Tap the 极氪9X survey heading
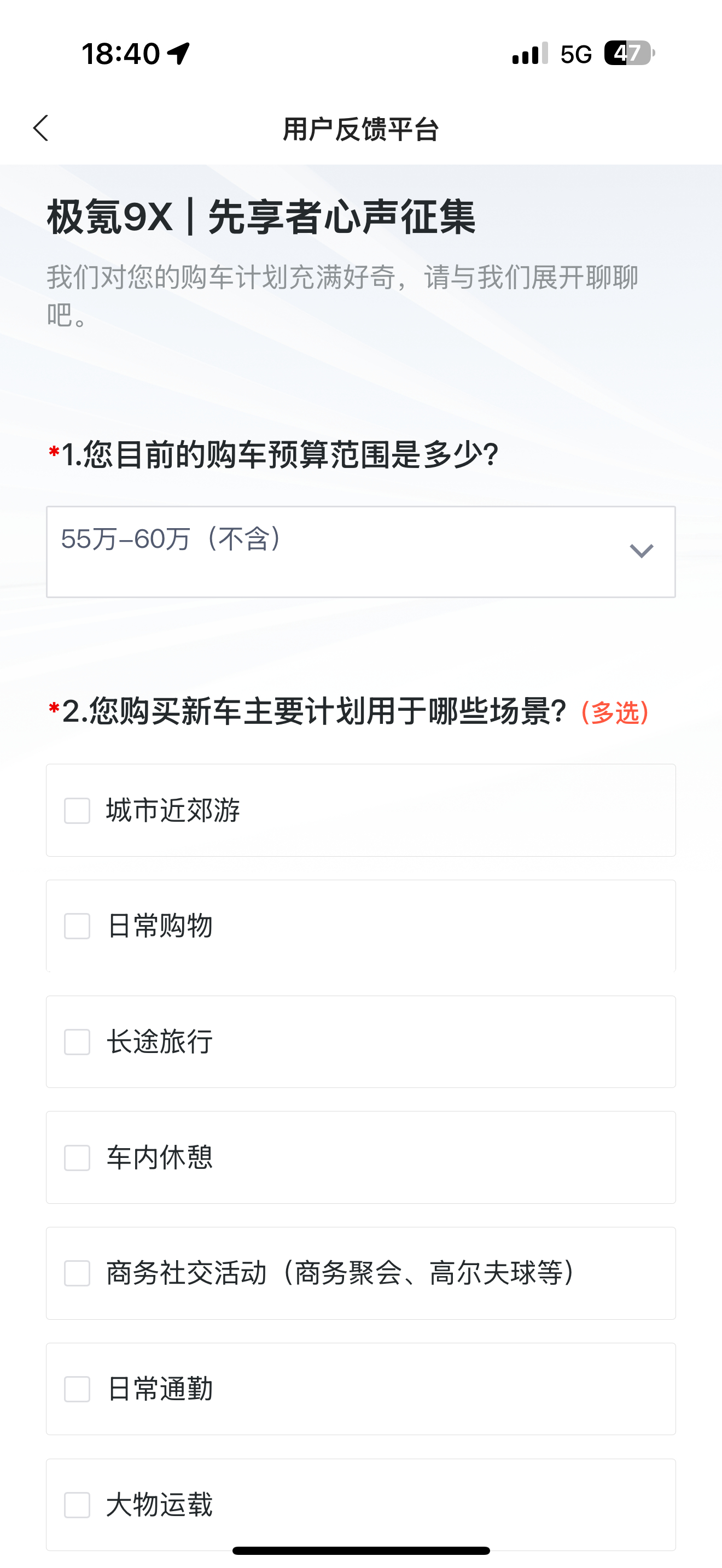722x1568 pixels. tap(261, 217)
